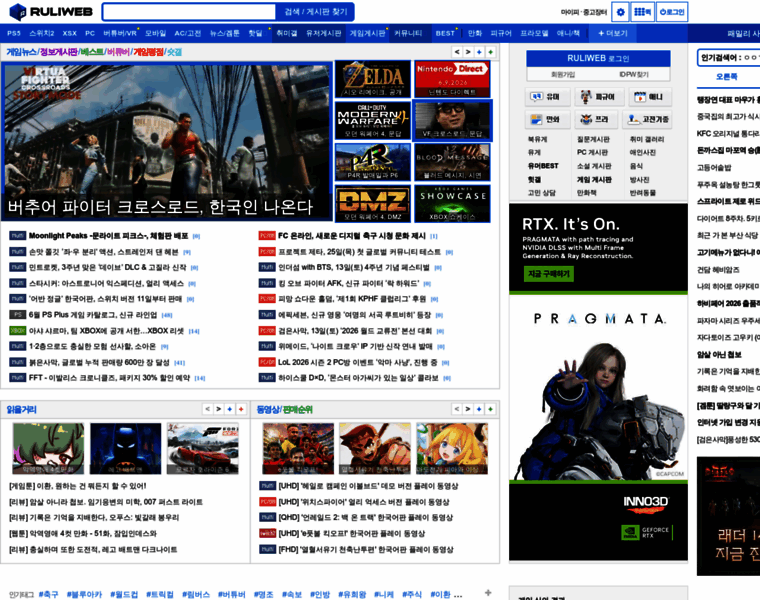Image resolution: width=760 pixels, height=600 pixels.
Task: Open the ID/PW찾기 link
Action: (634, 74)
